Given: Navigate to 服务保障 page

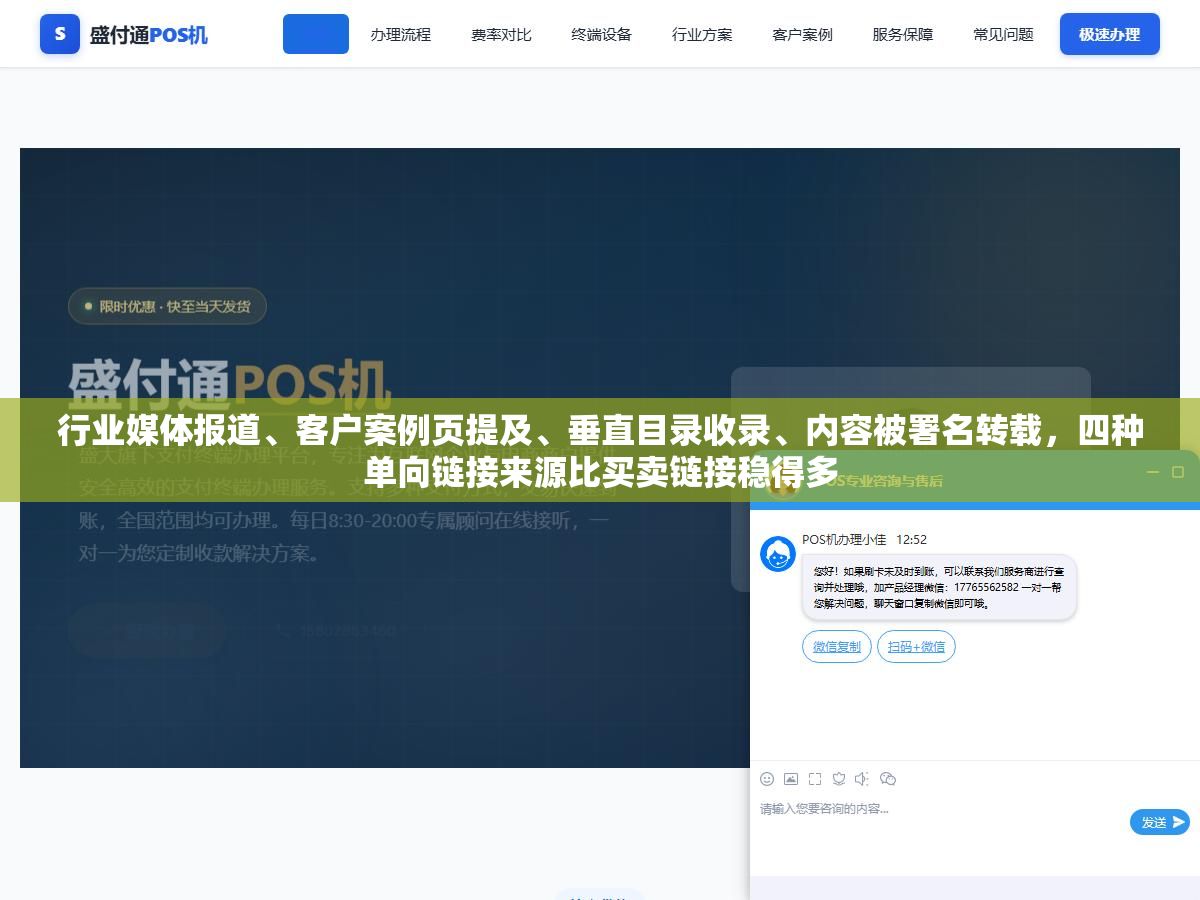Looking at the screenshot, I should (x=903, y=34).
